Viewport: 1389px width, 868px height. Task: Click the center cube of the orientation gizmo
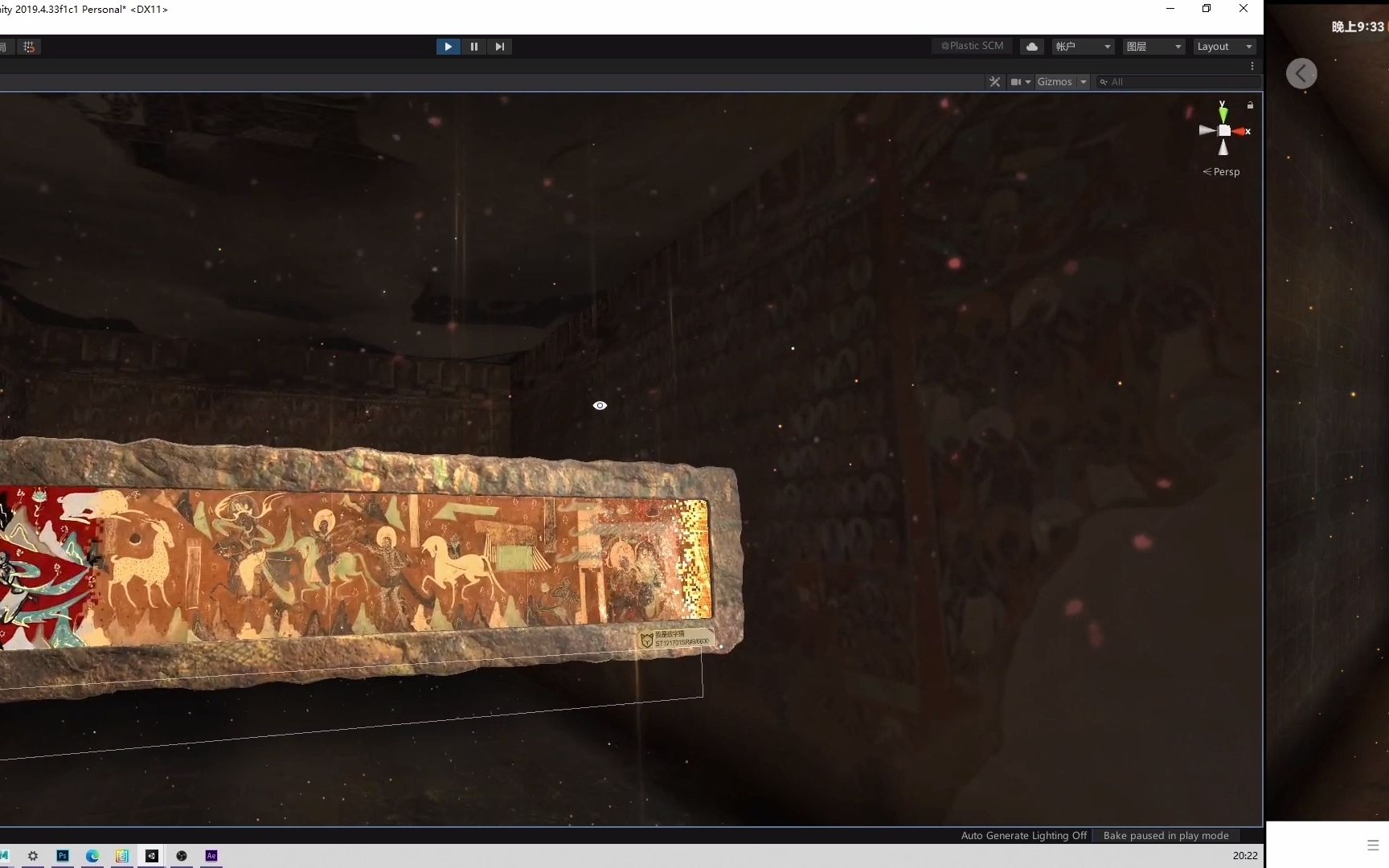(x=1223, y=131)
